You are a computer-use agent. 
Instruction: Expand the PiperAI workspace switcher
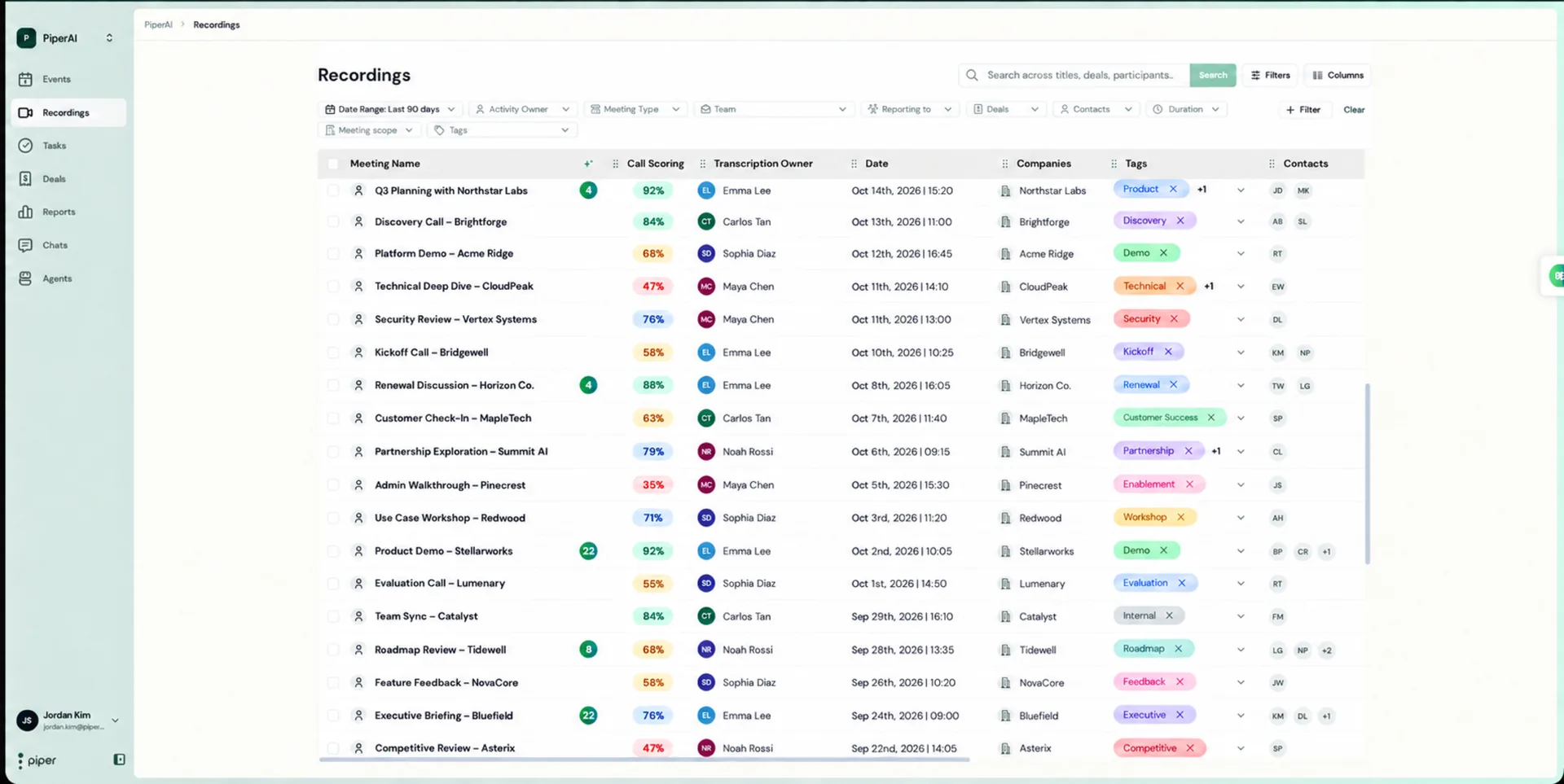pyautogui.click(x=109, y=38)
